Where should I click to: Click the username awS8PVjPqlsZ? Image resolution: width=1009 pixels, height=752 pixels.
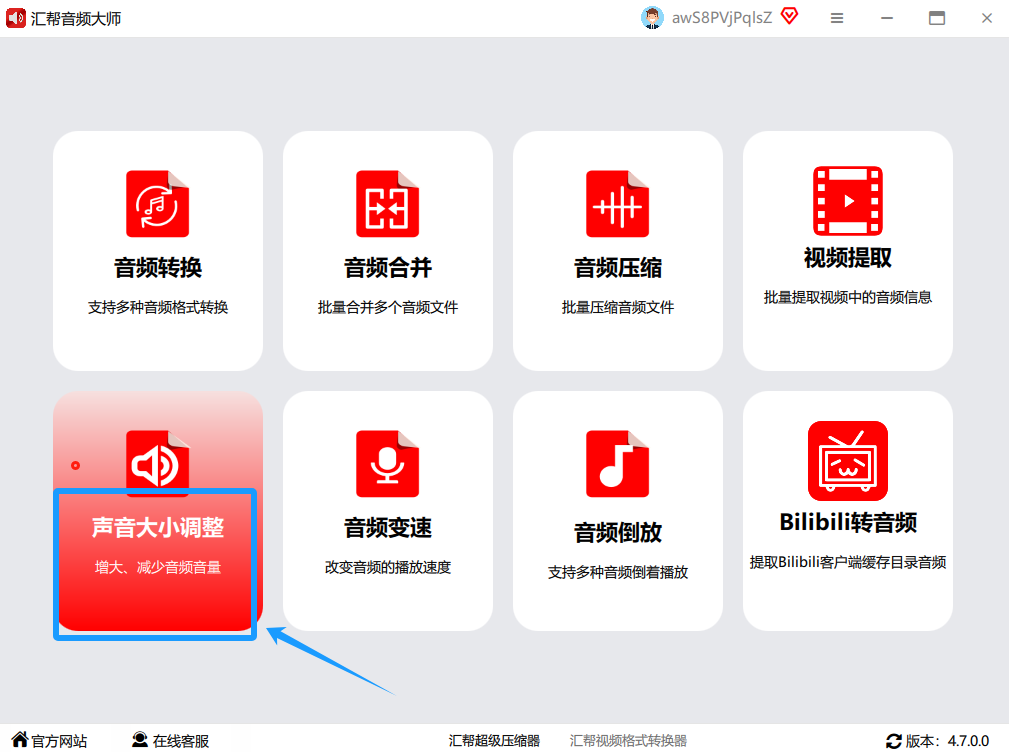click(x=721, y=18)
